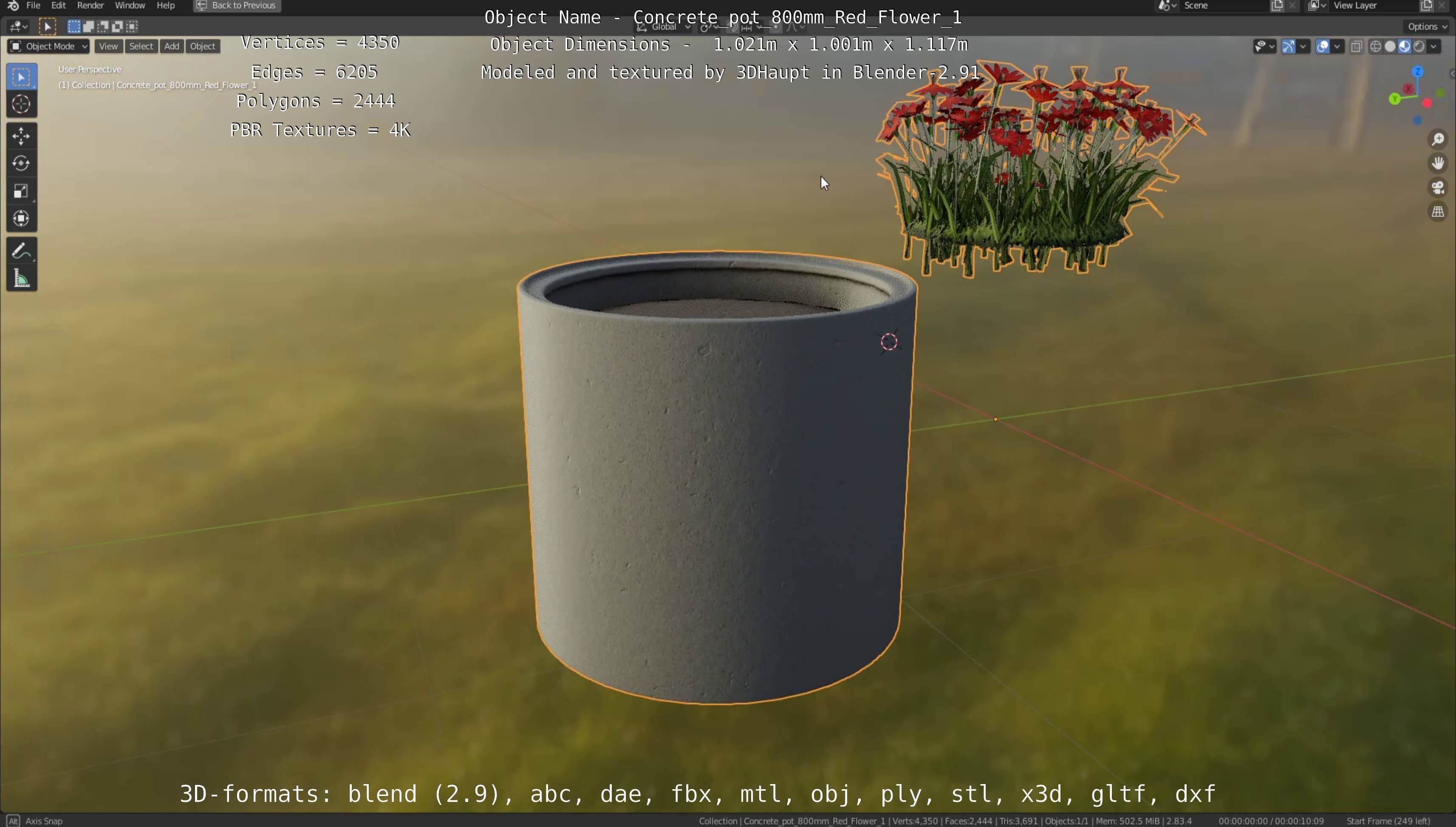Viewport: 1456px width, 827px height.
Task: Expand the overlays settings dropdown arrow
Action: pos(1337,47)
